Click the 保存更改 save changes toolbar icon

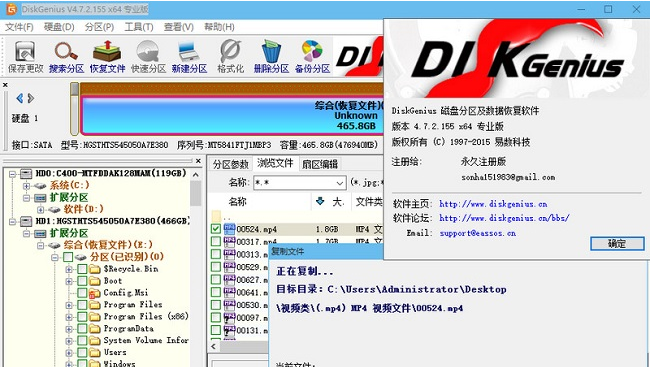(x=25, y=52)
